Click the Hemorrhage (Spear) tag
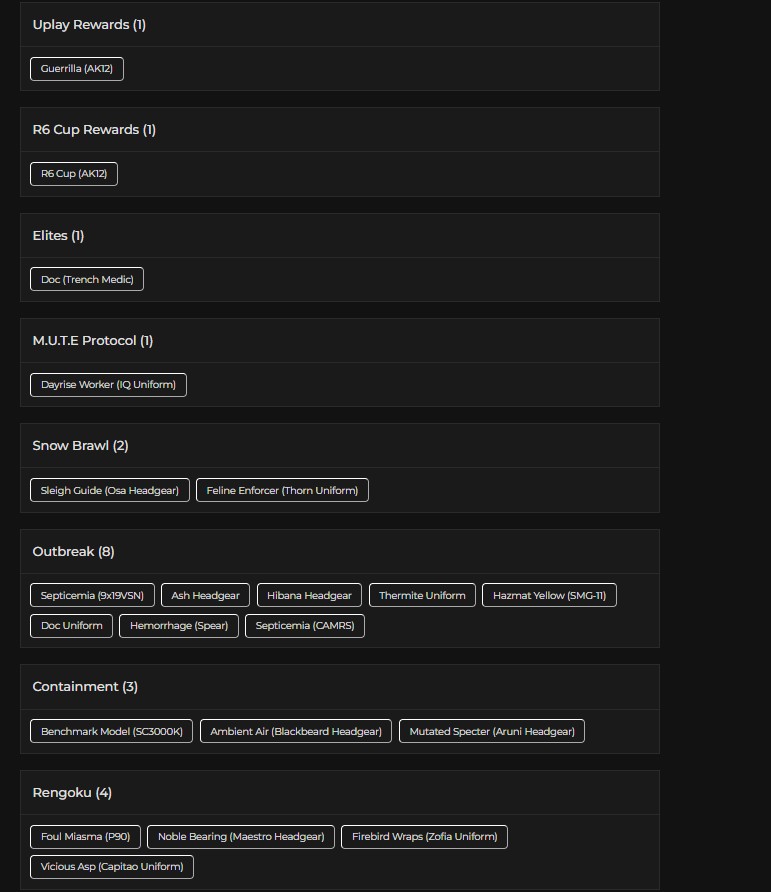 coord(179,626)
